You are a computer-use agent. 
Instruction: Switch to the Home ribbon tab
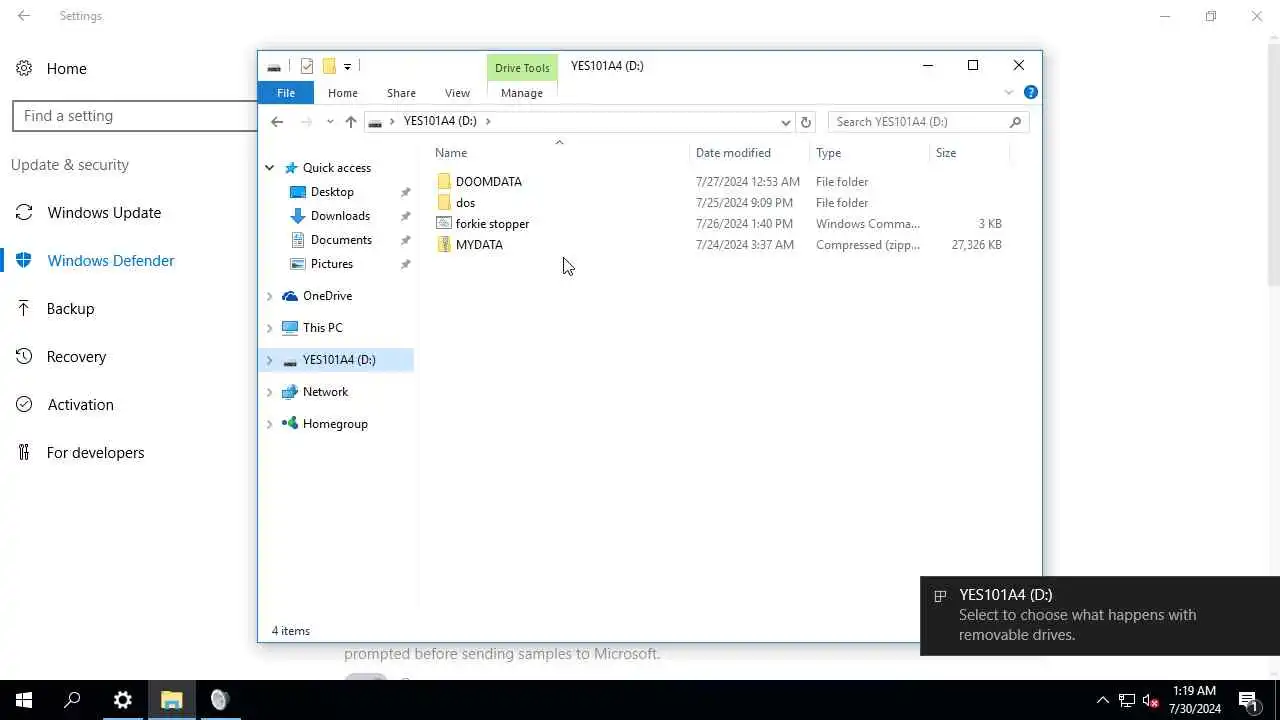pyautogui.click(x=343, y=92)
